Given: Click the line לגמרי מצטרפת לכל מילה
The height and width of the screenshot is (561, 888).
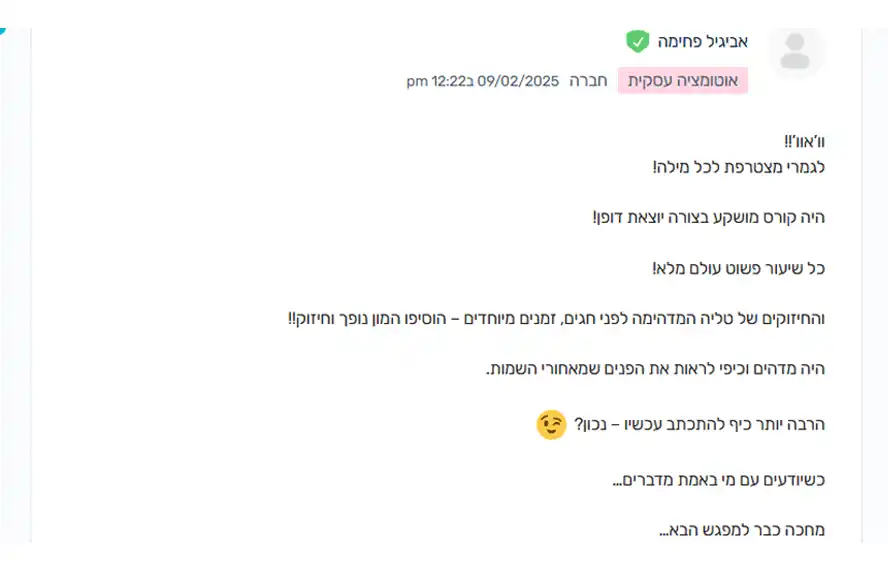Looking at the screenshot, I should tap(738, 168).
